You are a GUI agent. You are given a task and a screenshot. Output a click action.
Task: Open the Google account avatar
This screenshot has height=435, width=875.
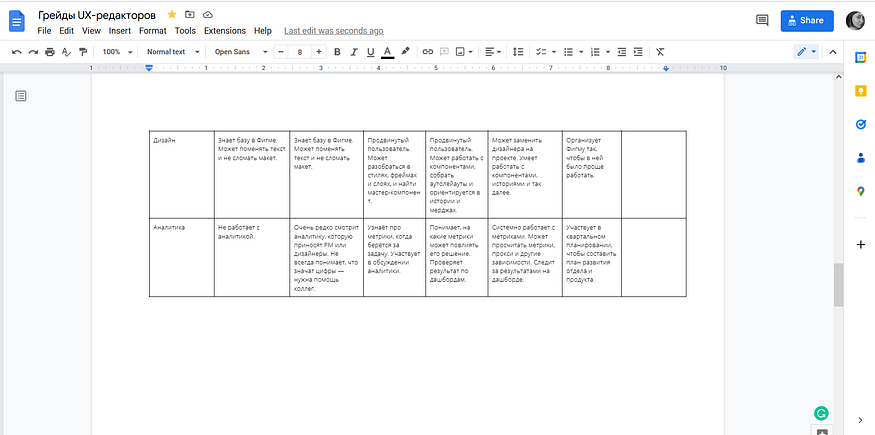pos(855,21)
